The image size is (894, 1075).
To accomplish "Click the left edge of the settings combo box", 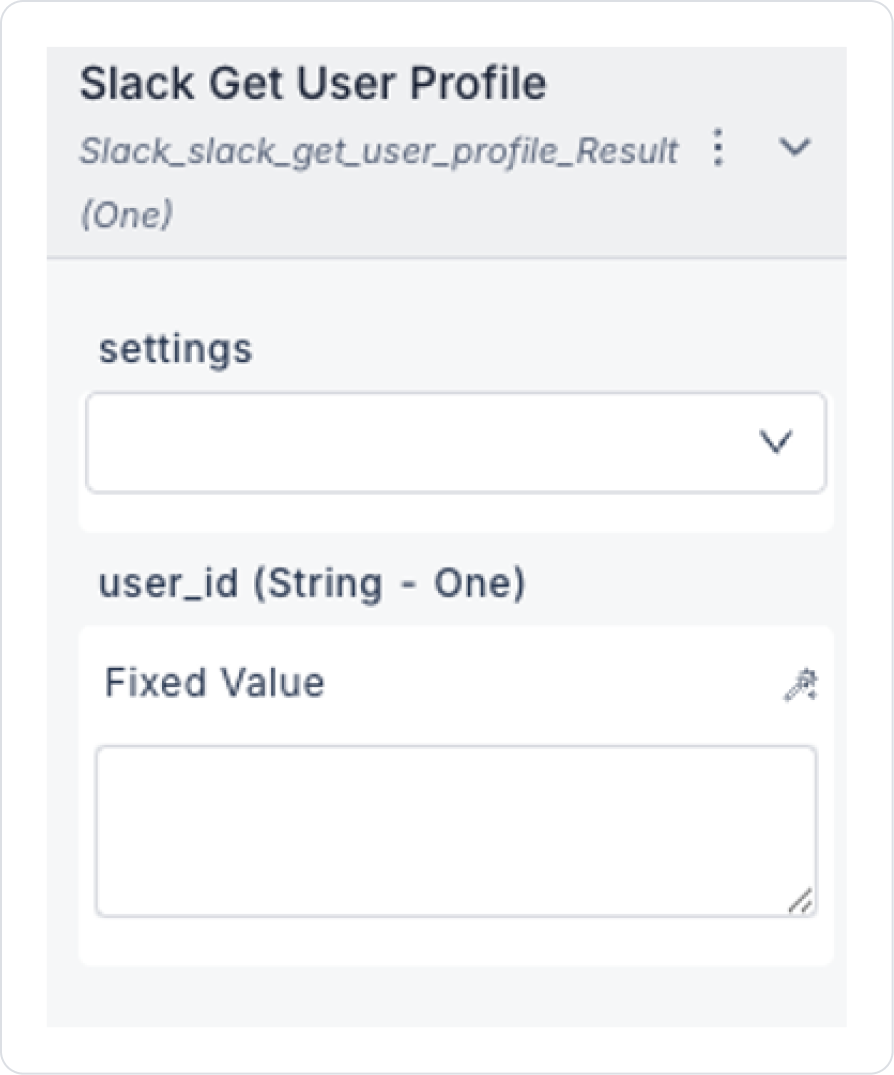I will click(x=96, y=442).
